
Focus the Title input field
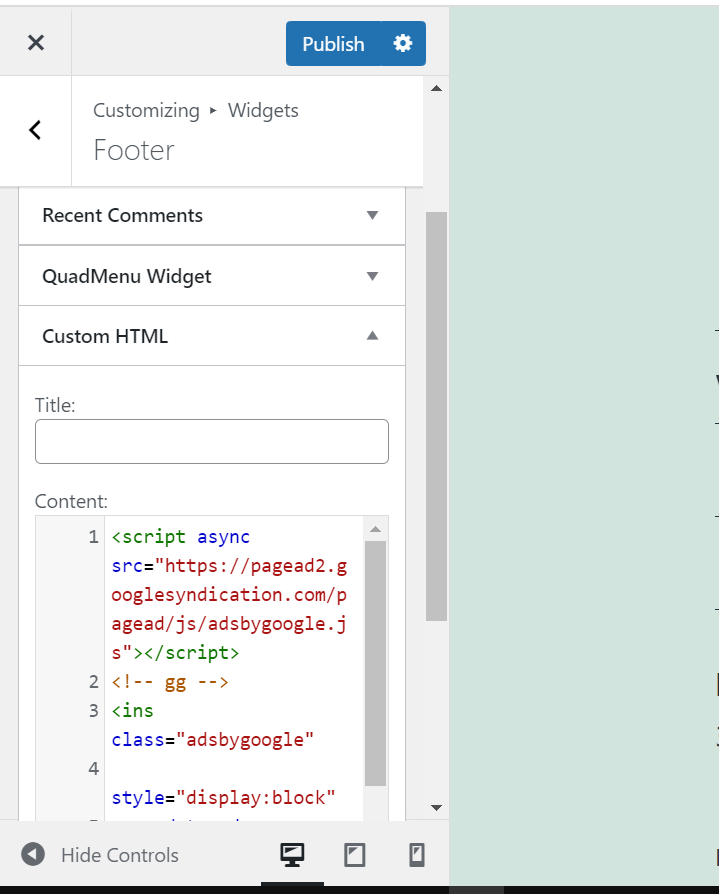[x=212, y=442]
